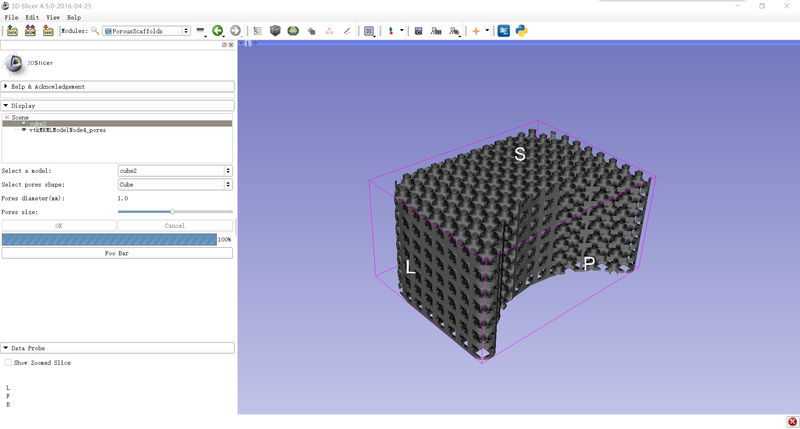
Task: Click the Cancel button
Action: pos(175,226)
